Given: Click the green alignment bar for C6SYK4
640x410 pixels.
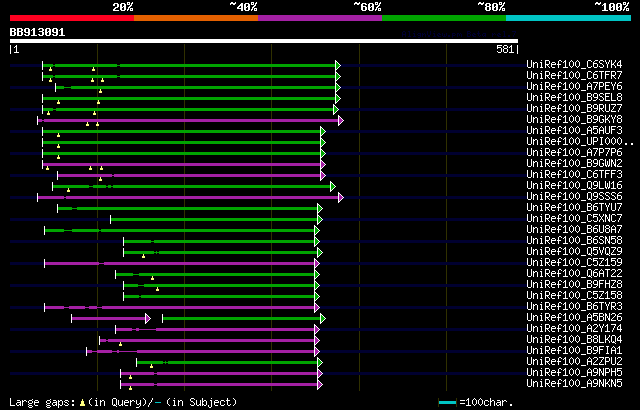Looking at the screenshot, I should tap(189, 65).
